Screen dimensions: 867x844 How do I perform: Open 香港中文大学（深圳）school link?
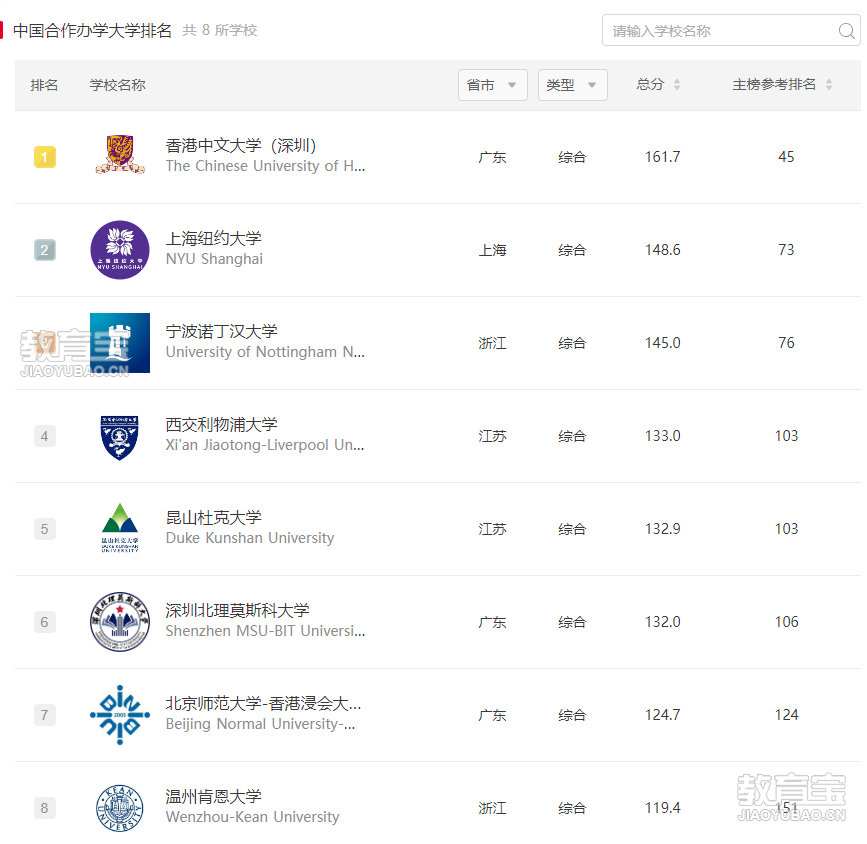(x=241, y=145)
